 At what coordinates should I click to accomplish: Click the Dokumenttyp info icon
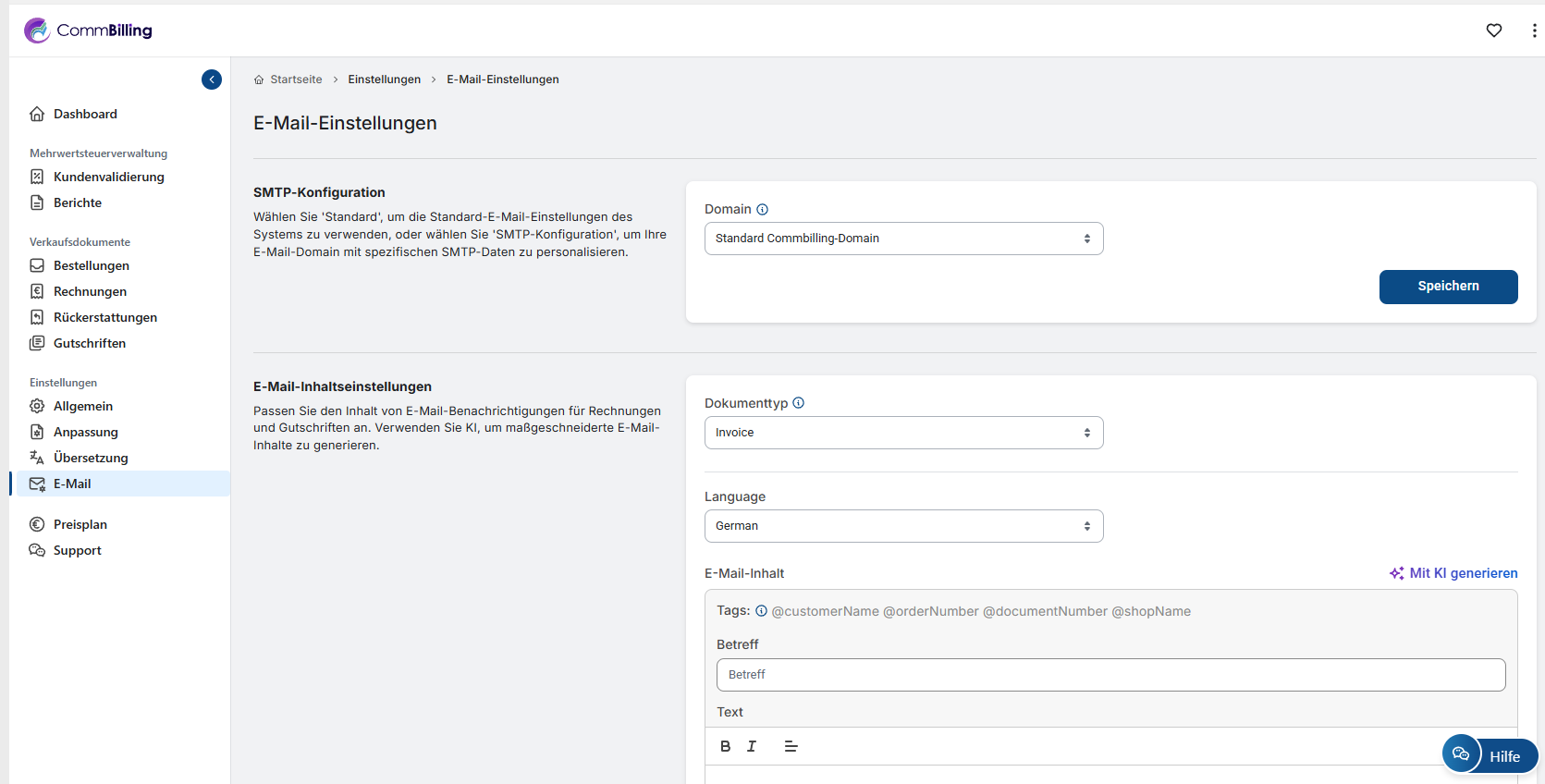coord(799,403)
